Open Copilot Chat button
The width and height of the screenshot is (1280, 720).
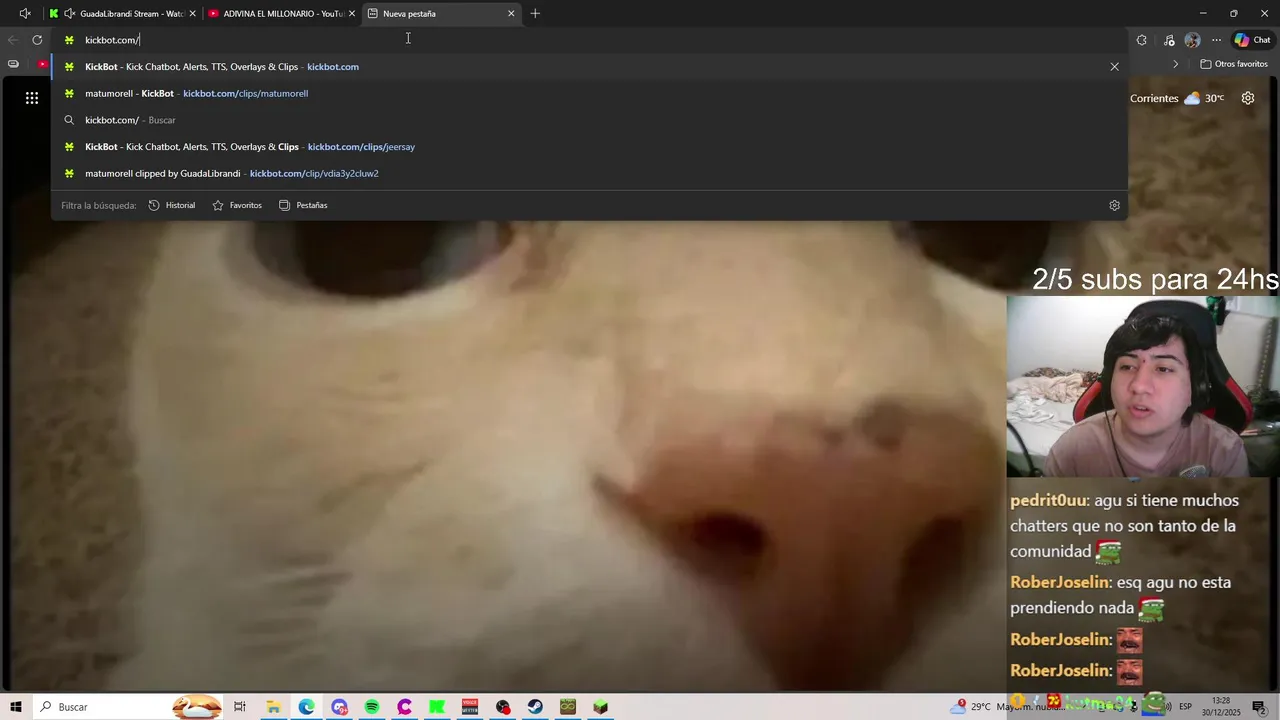pos(1252,40)
